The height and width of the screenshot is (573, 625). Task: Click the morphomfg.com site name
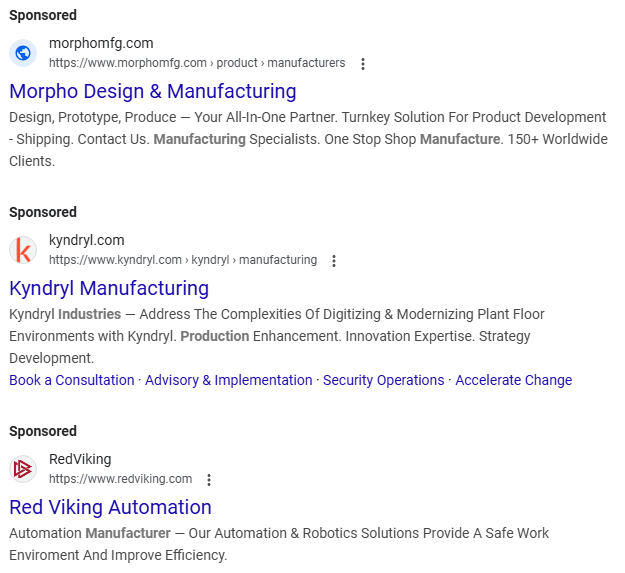101,43
